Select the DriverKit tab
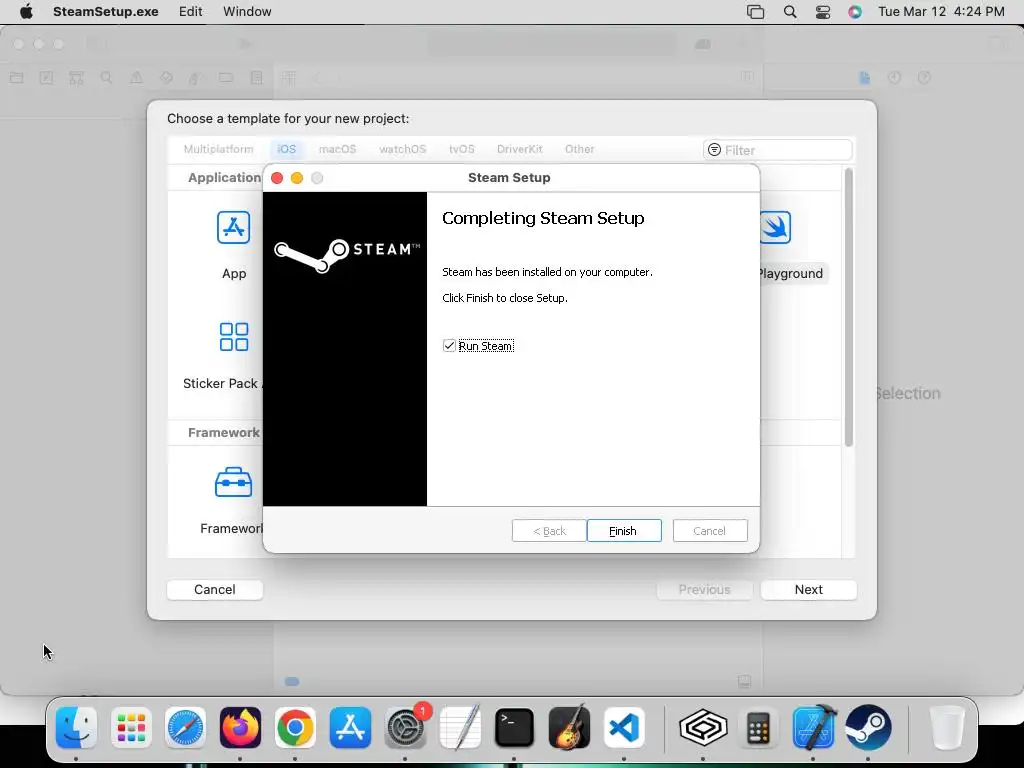The width and height of the screenshot is (1024, 768). [520, 149]
